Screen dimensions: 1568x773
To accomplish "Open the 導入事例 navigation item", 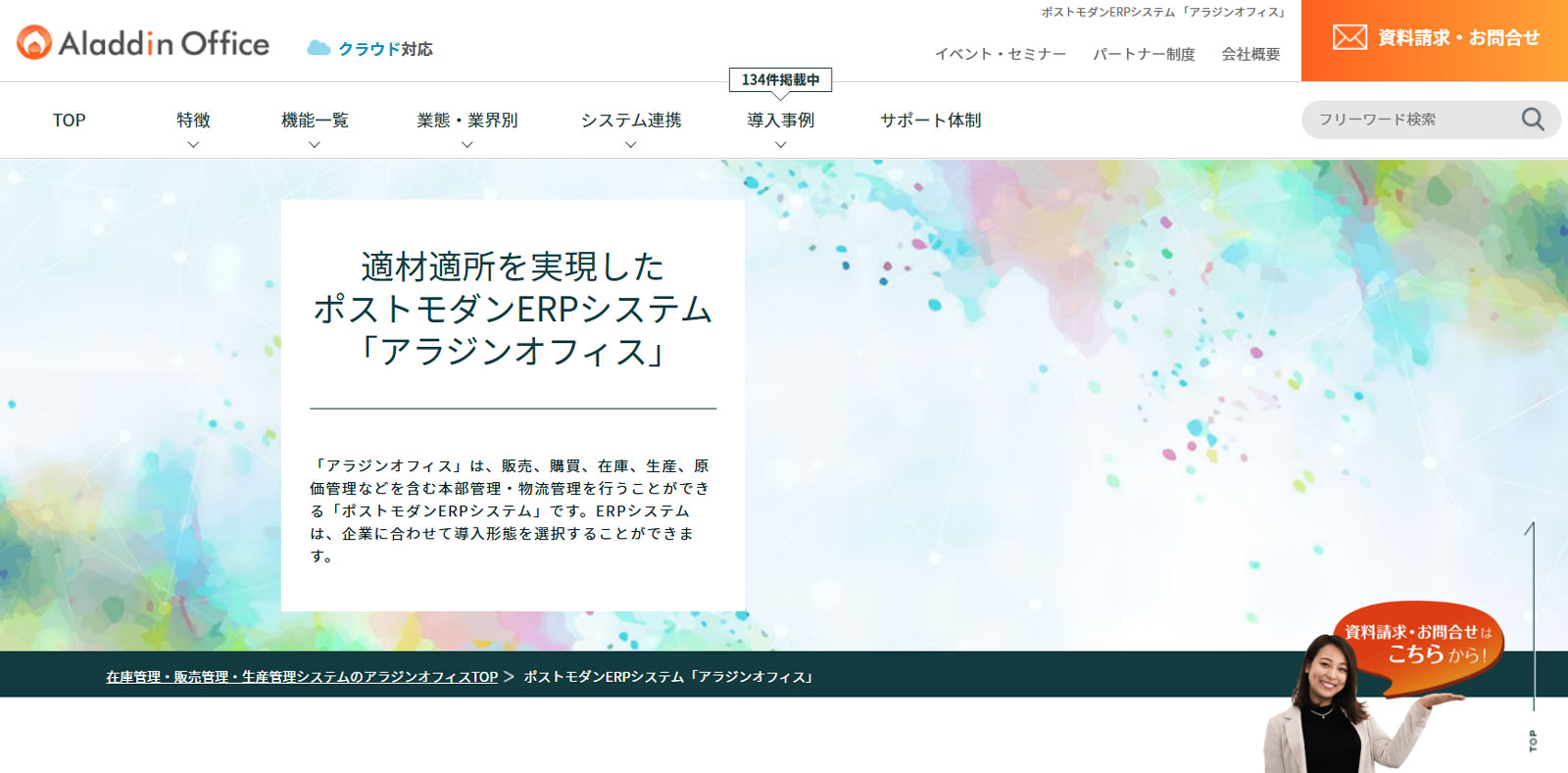I will [780, 121].
